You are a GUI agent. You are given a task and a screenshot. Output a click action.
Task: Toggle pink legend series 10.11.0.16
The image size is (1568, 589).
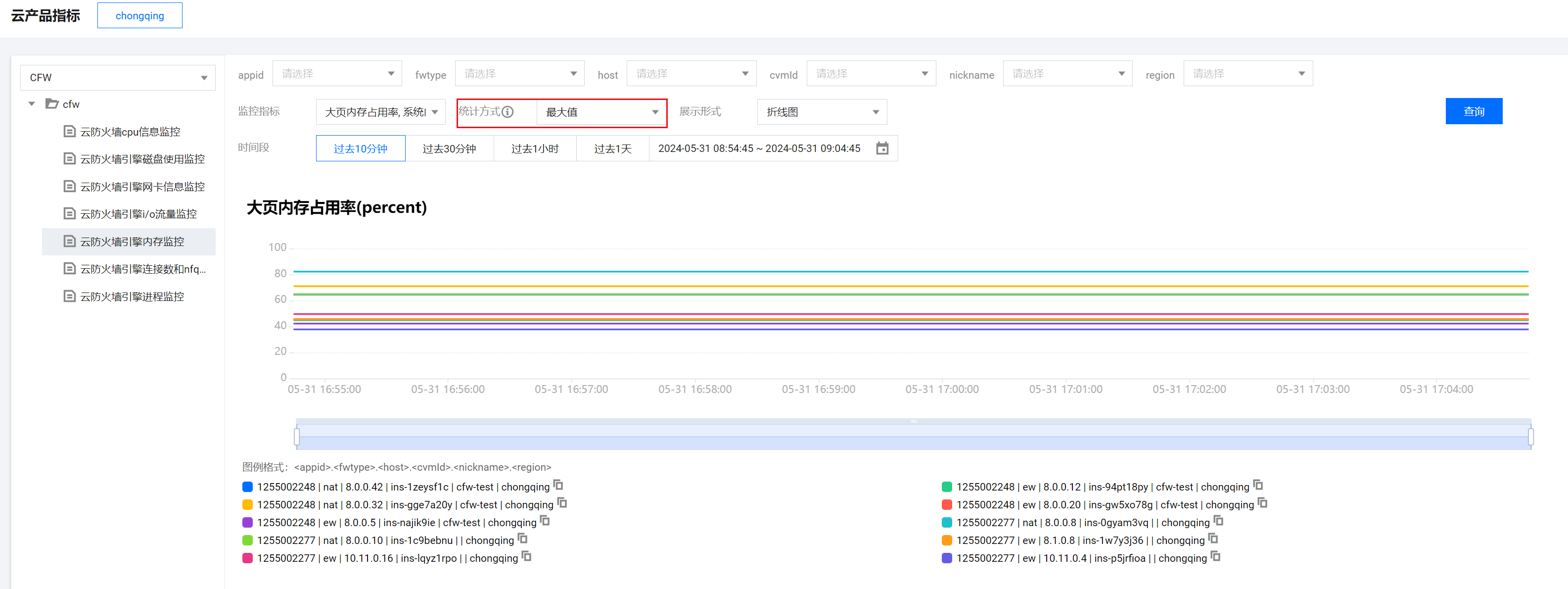pos(248,558)
